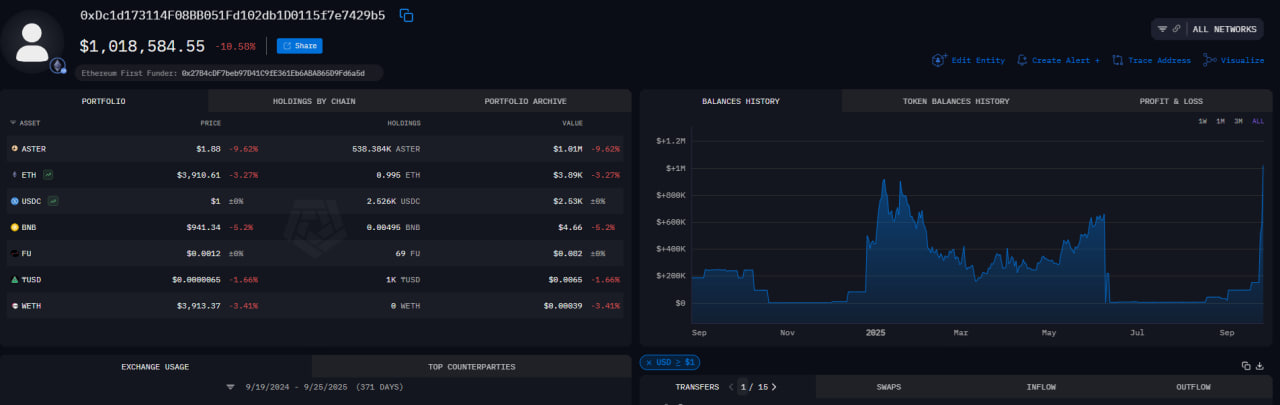Go to the next transfers page
The width and height of the screenshot is (1280, 405).
[774, 387]
